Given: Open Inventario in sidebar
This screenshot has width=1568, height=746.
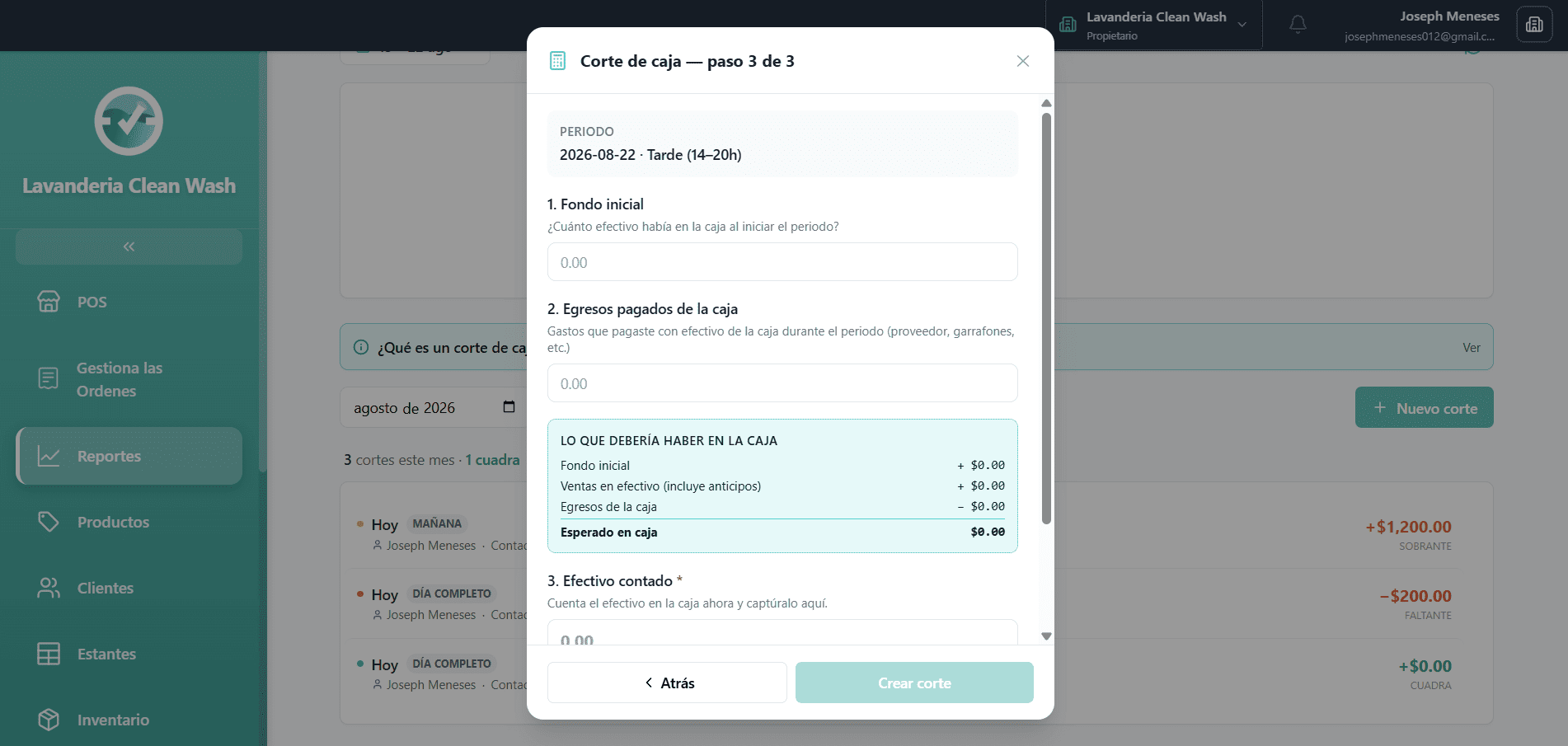Looking at the screenshot, I should pyautogui.click(x=129, y=720).
